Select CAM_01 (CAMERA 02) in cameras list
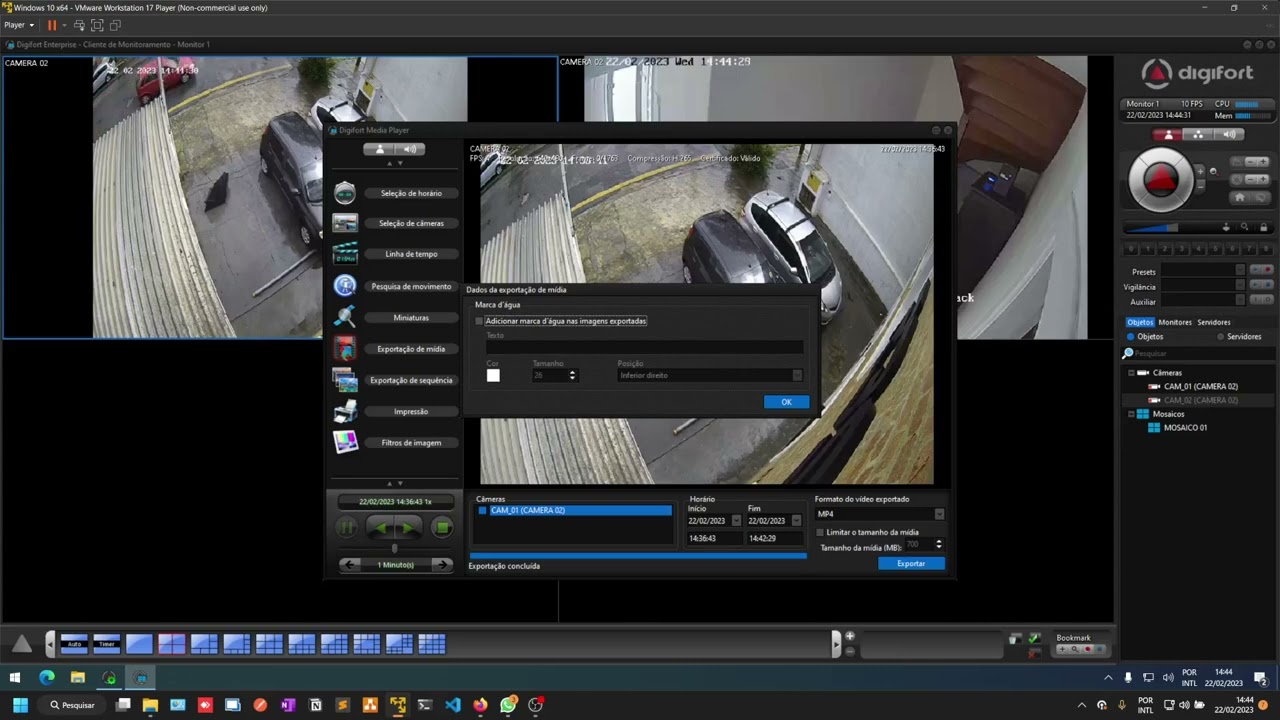Screen dimensions: 1280x720 (573, 510)
